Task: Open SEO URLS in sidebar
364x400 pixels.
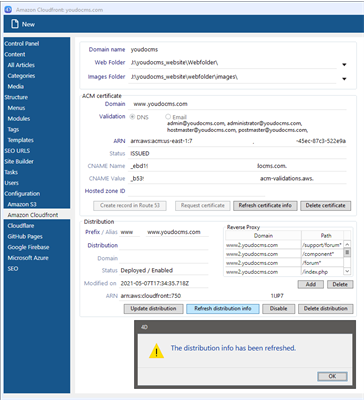Action: click(17, 151)
